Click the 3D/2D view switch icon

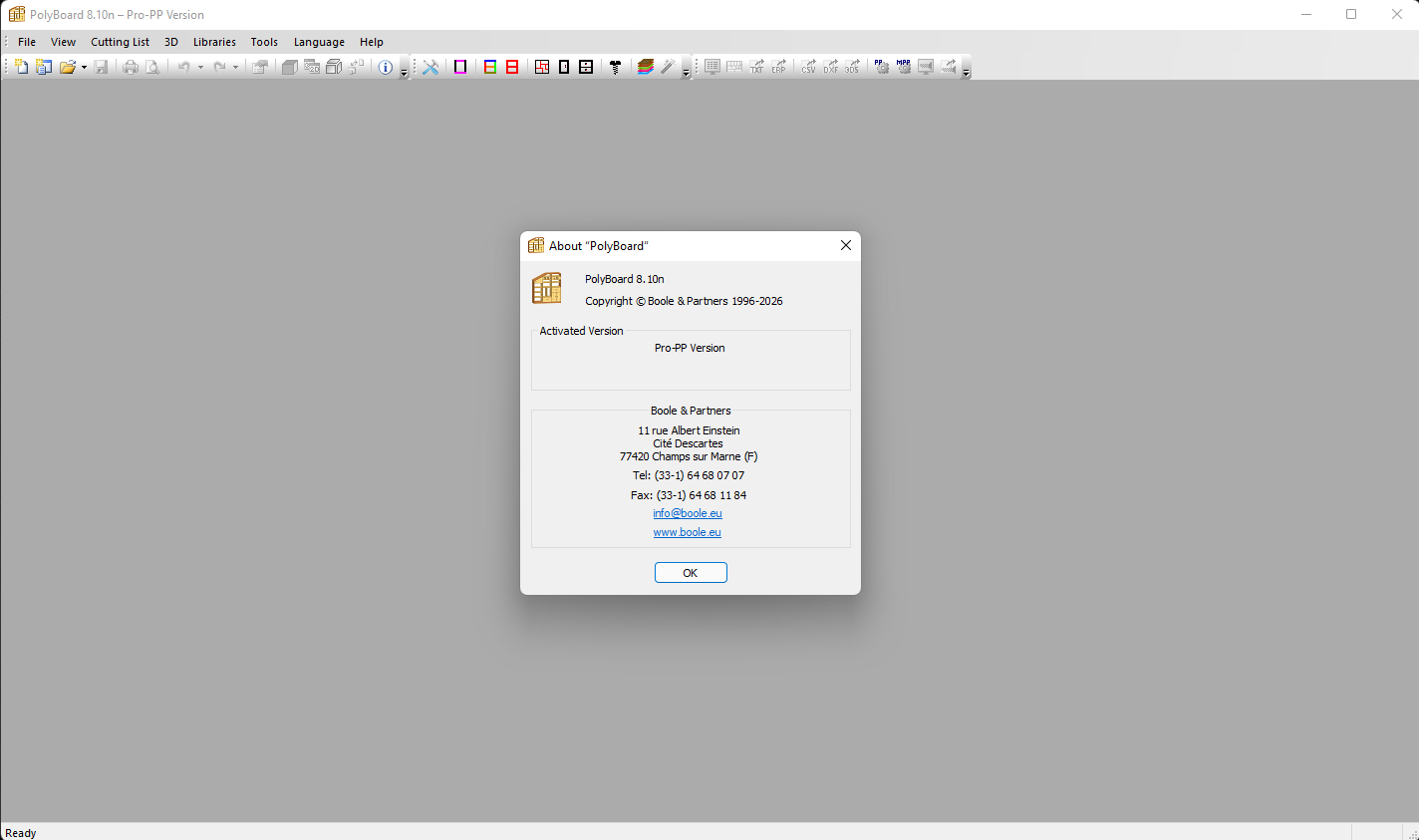point(312,67)
